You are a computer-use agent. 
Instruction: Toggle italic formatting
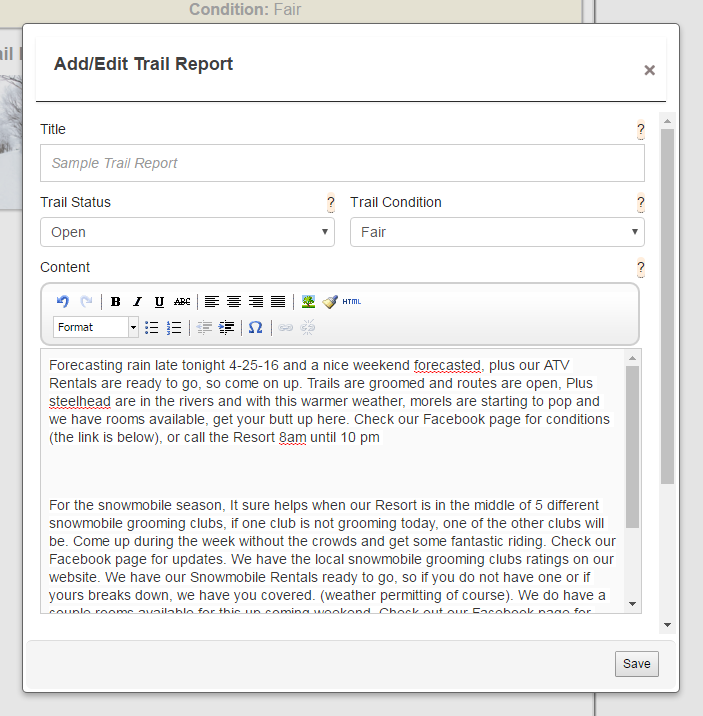click(x=137, y=301)
